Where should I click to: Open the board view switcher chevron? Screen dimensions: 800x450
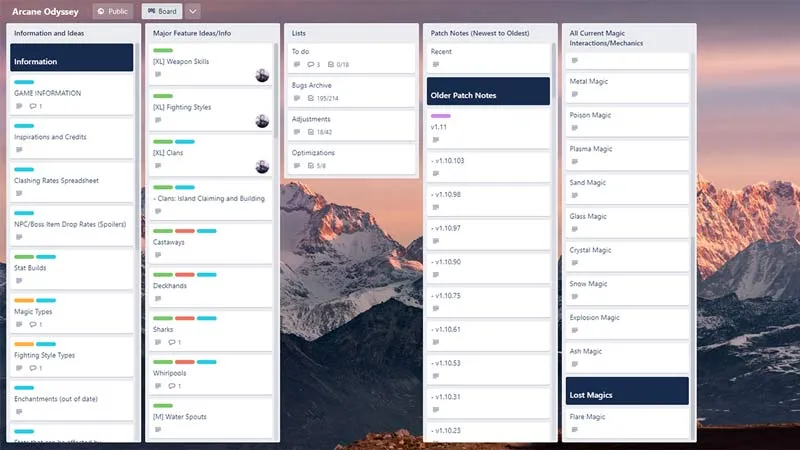coord(192,11)
